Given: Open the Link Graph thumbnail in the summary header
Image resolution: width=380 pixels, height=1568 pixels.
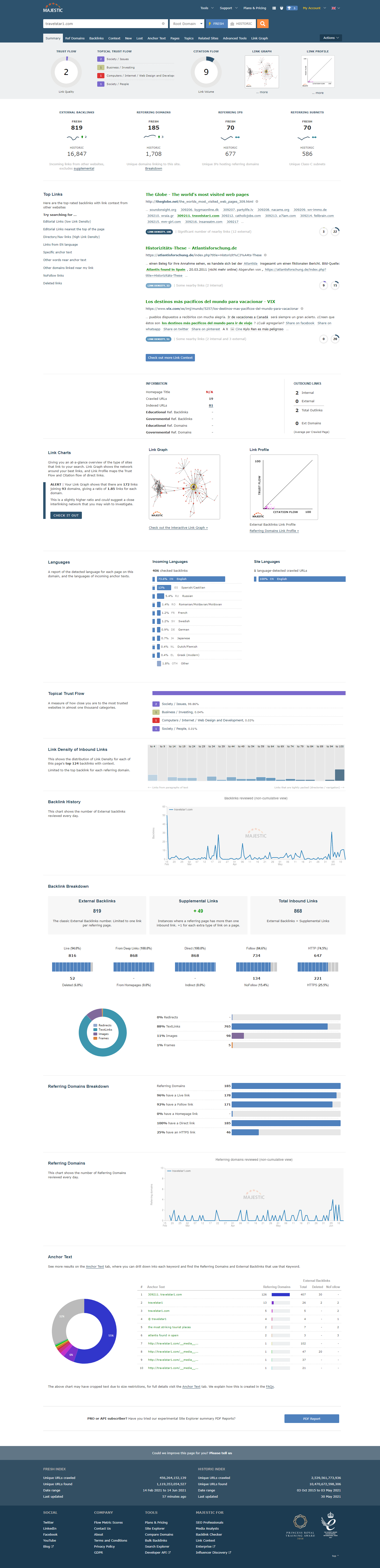Looking at the screenshot, I should pos(262,72).
